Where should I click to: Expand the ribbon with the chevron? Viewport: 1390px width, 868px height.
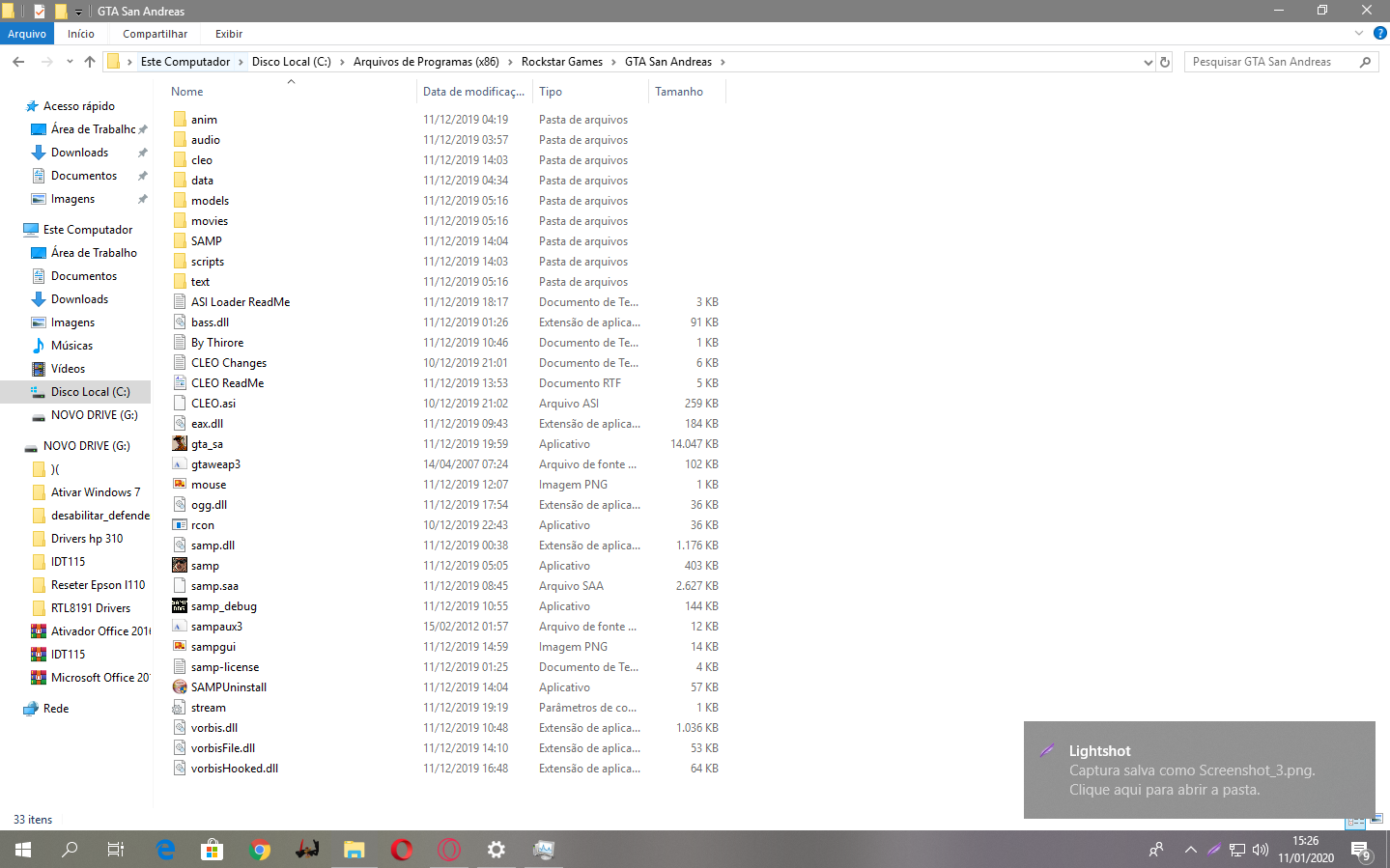[1359, 34]
